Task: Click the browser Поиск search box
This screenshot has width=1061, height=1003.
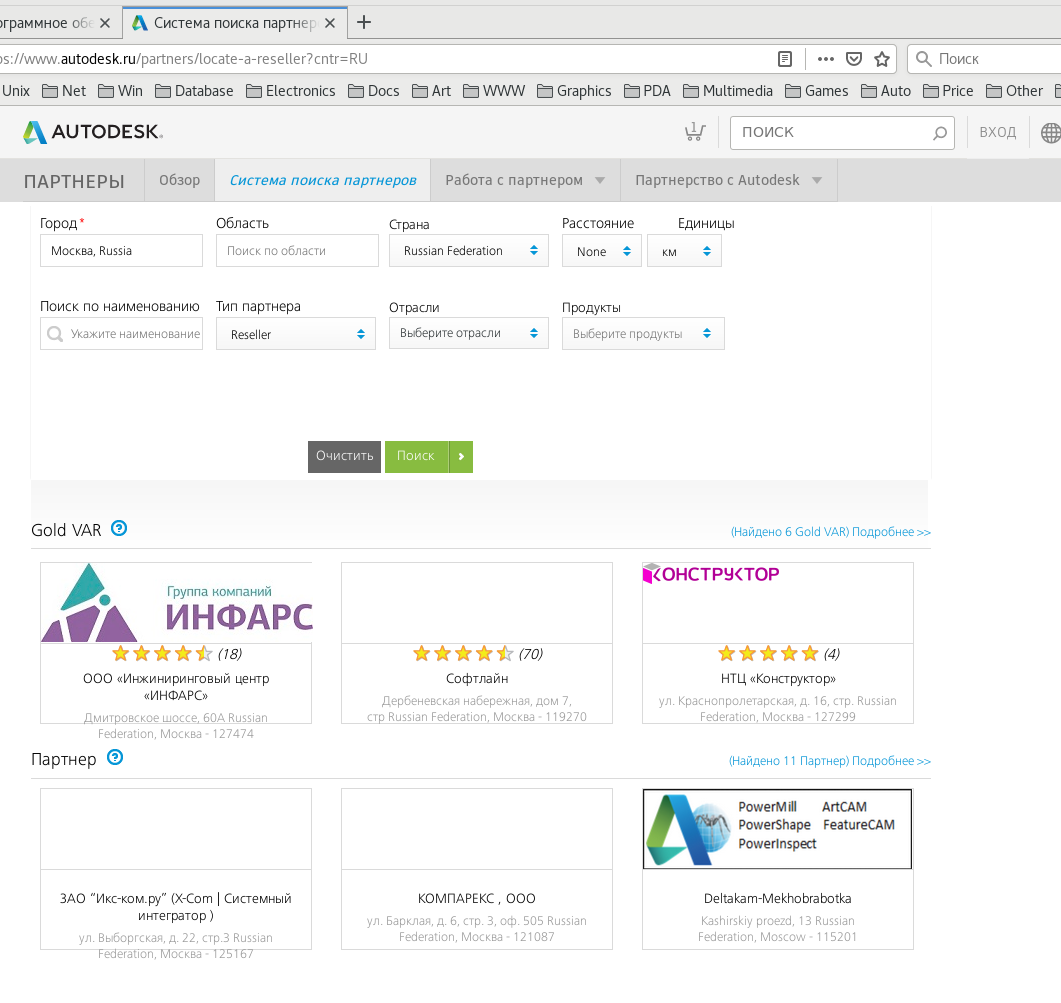Action: click(985, 59)
